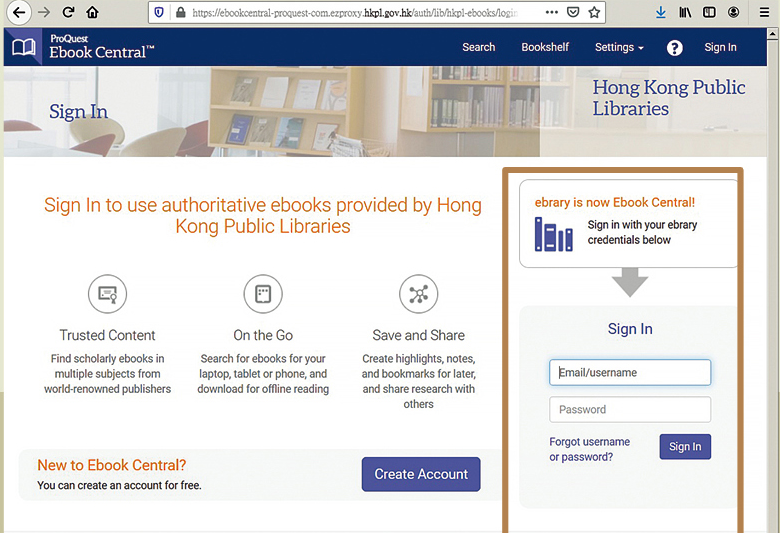780x533 pixels.
Task: Click 'Sign in with your ebrary credentials below' text
Action: pos(642,232)
